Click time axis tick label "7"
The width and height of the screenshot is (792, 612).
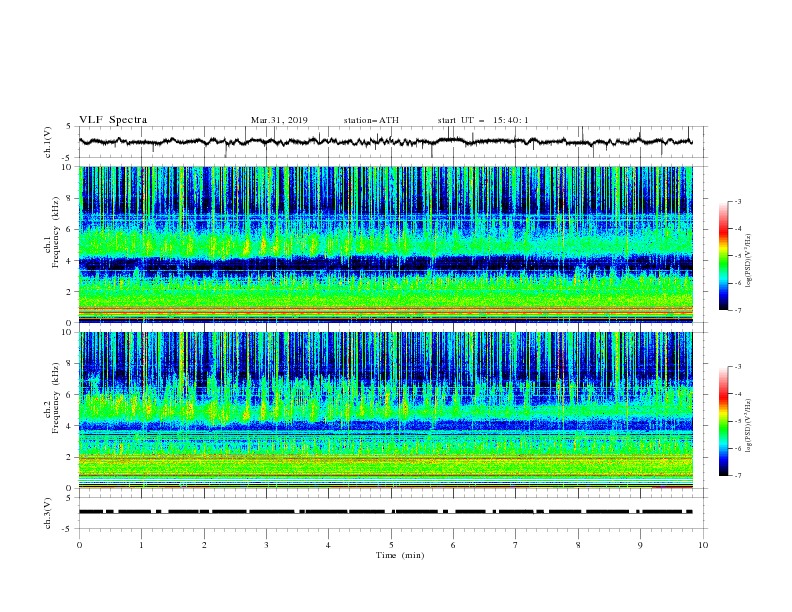516,545
